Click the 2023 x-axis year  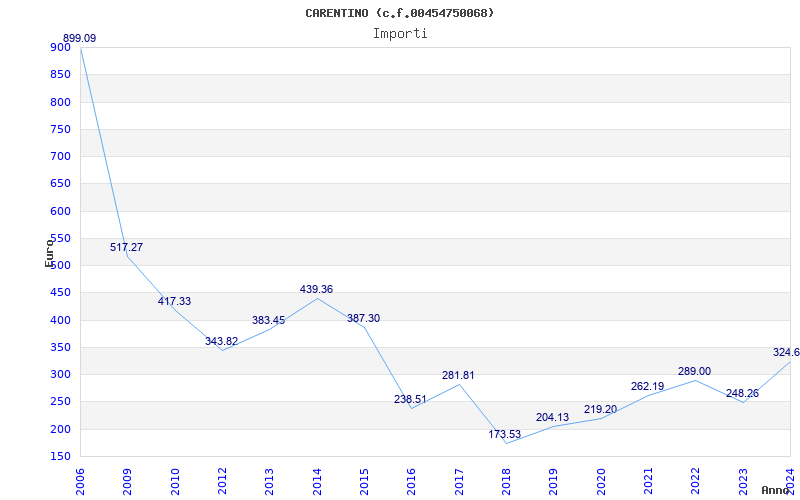tap(743, 482)
